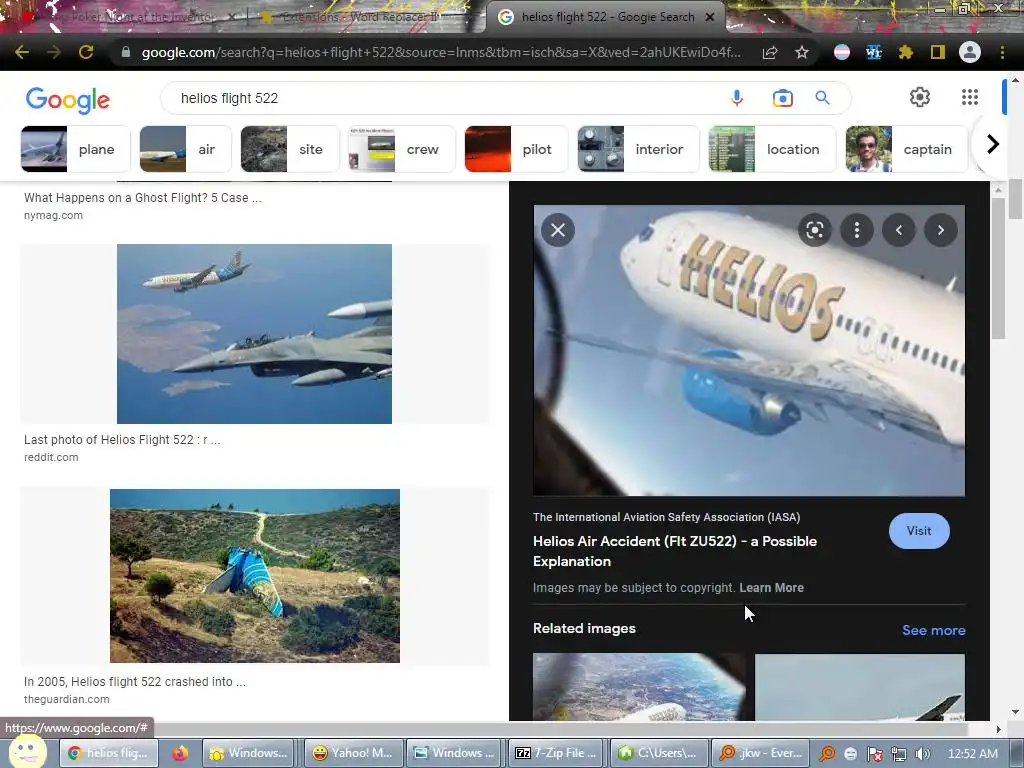Open the fighter jet and Helios photo
Screen dimensions: 1024x768
coord(254,334)
